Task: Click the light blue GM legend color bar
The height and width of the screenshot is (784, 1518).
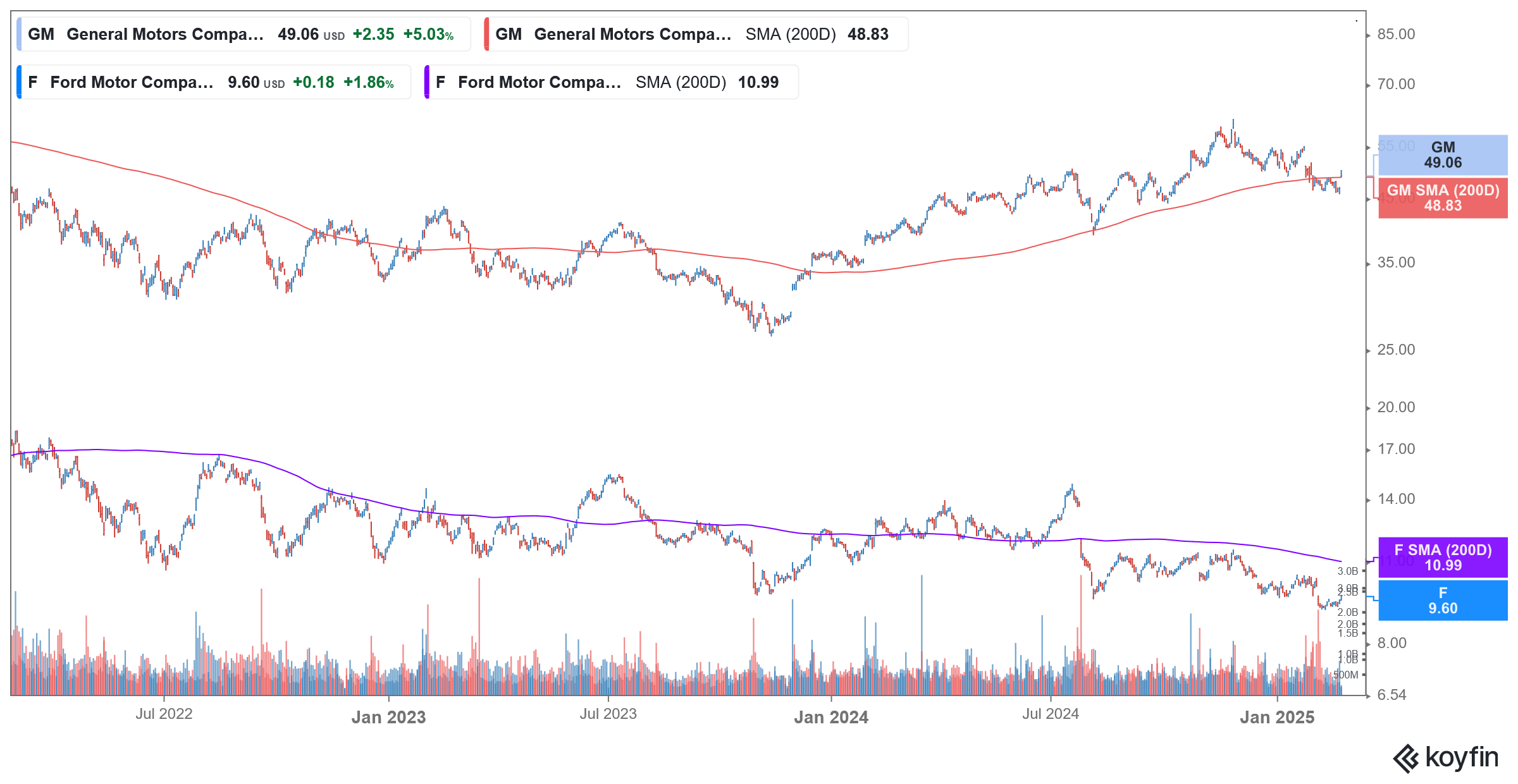Action: tap(19, 34)
